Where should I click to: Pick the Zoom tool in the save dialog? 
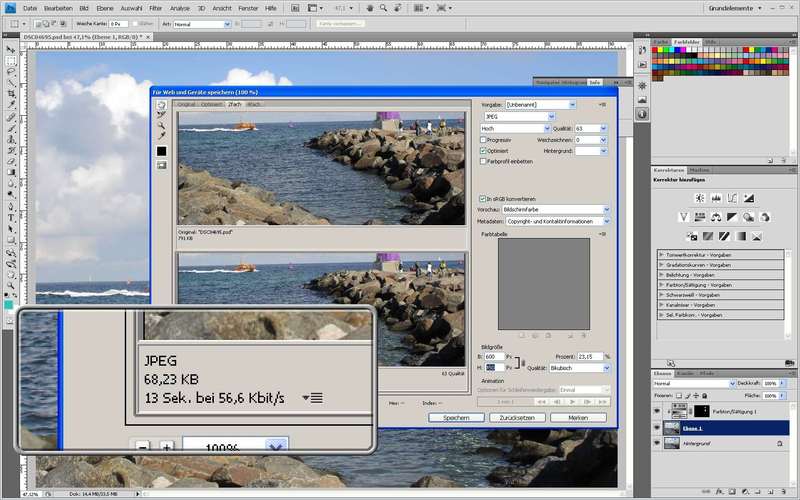161,126
